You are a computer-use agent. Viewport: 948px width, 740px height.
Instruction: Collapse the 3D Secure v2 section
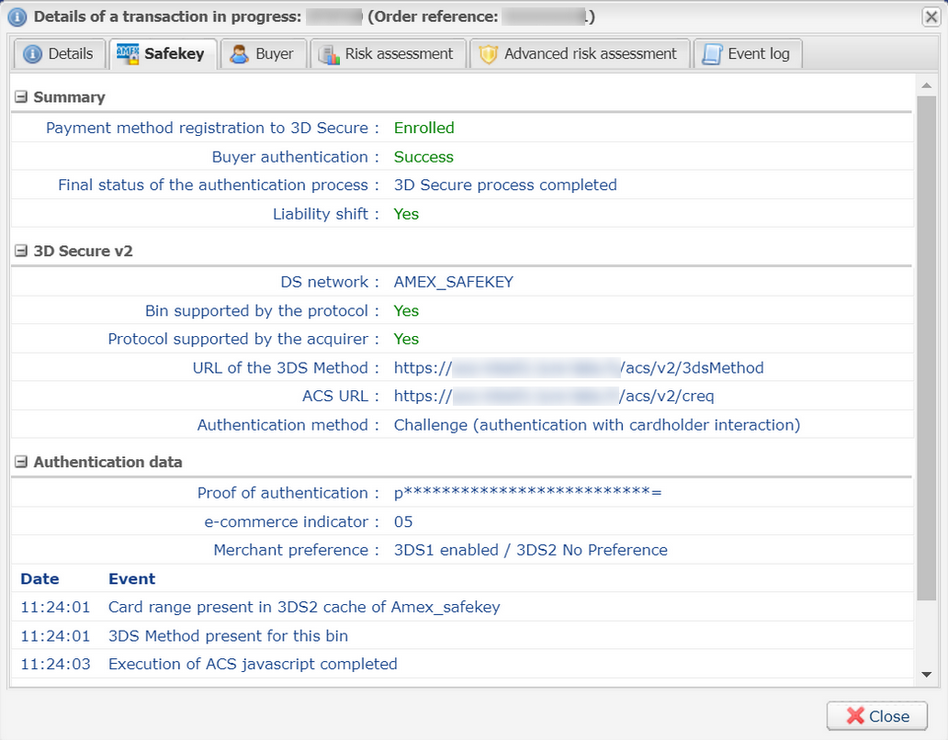click(x=21, y=251)
